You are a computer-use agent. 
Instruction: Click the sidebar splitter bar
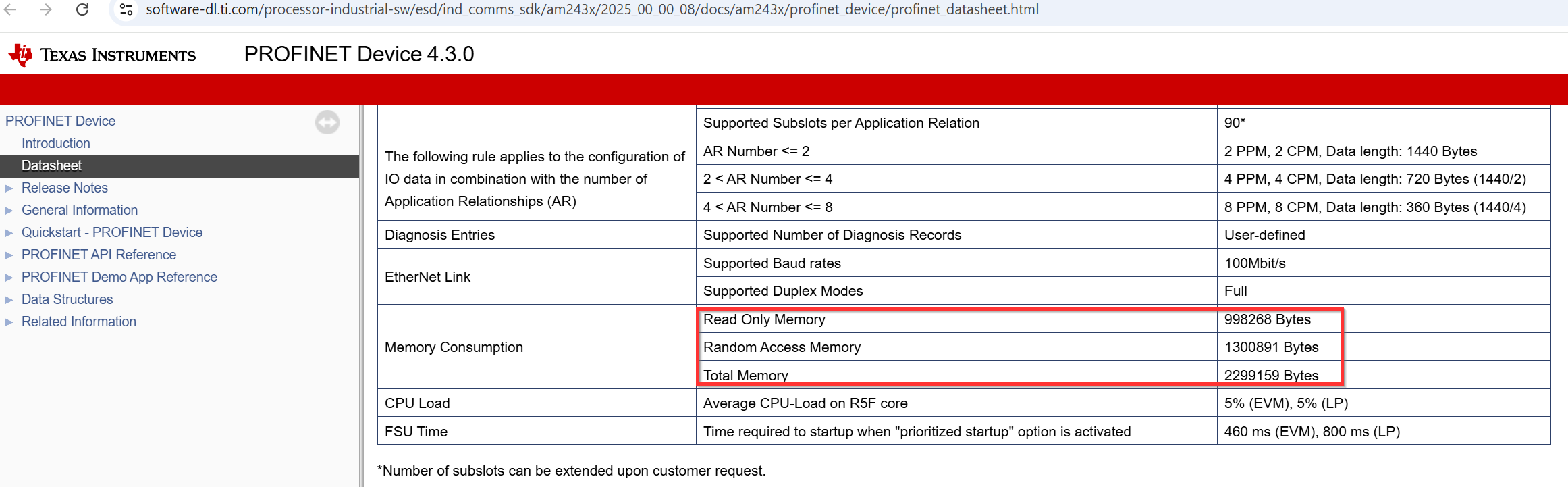pos(361,296)
